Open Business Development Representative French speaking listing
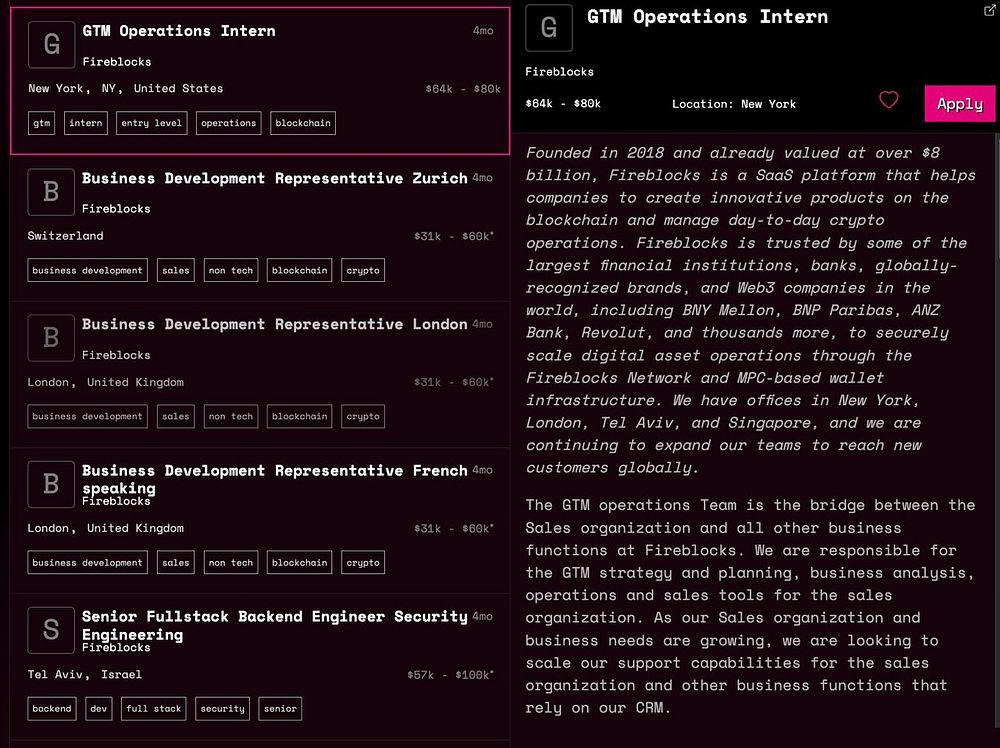This screenshot has width=1000, height=748. coord(275,479)
